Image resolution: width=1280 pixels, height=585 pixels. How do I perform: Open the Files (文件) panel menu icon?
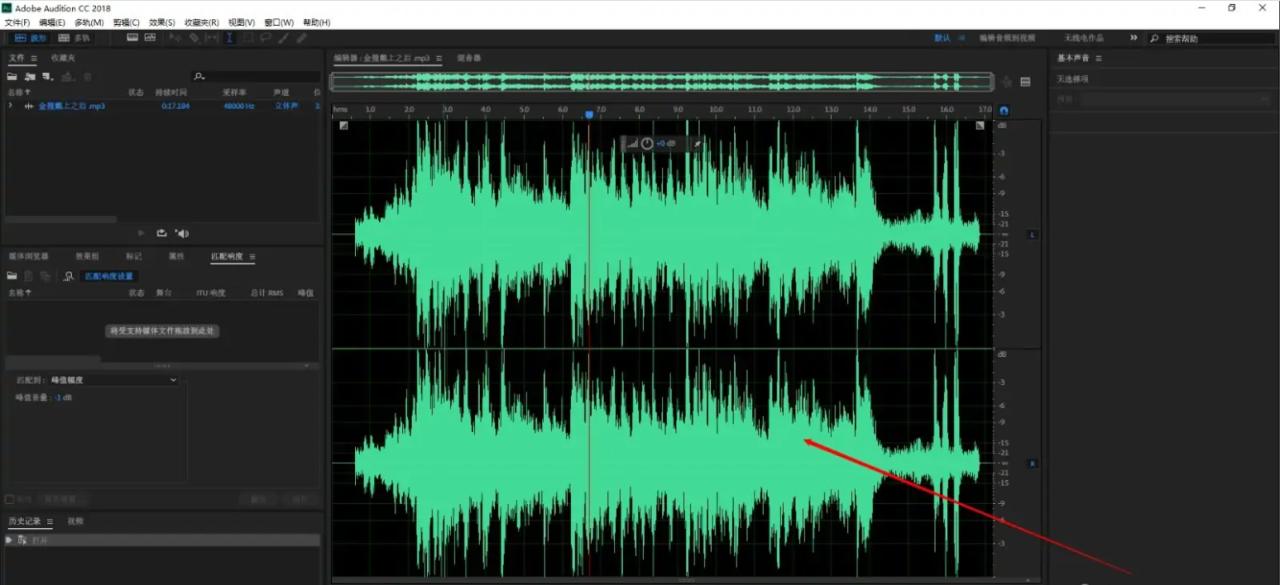(33, 58)
